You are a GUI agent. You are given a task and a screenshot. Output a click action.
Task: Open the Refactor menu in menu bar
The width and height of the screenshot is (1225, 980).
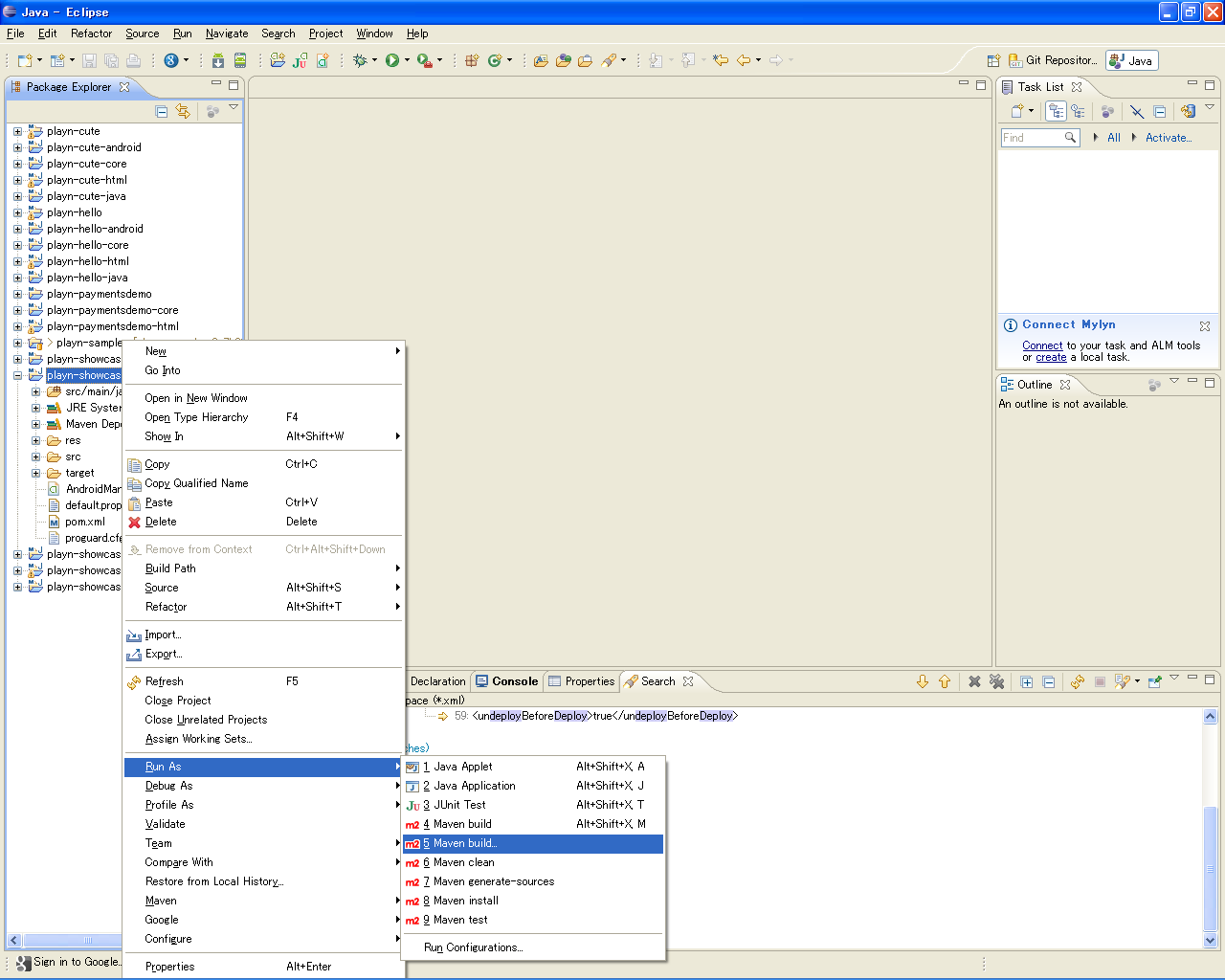point(91,33)
